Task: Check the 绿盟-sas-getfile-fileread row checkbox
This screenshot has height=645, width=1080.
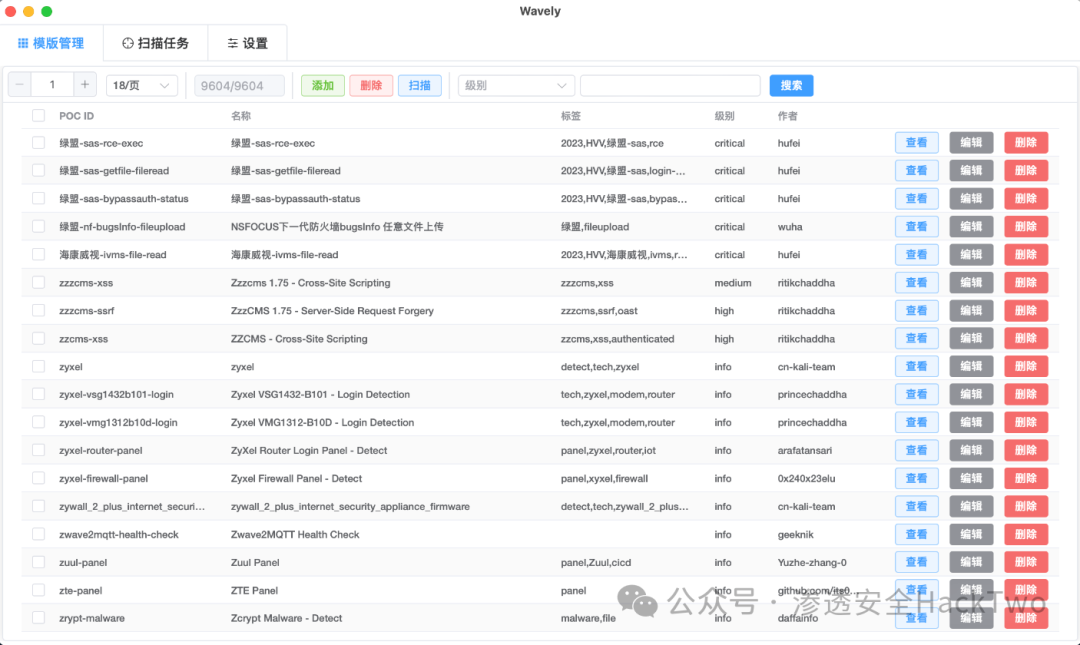Action: click(x=39, y=170)
